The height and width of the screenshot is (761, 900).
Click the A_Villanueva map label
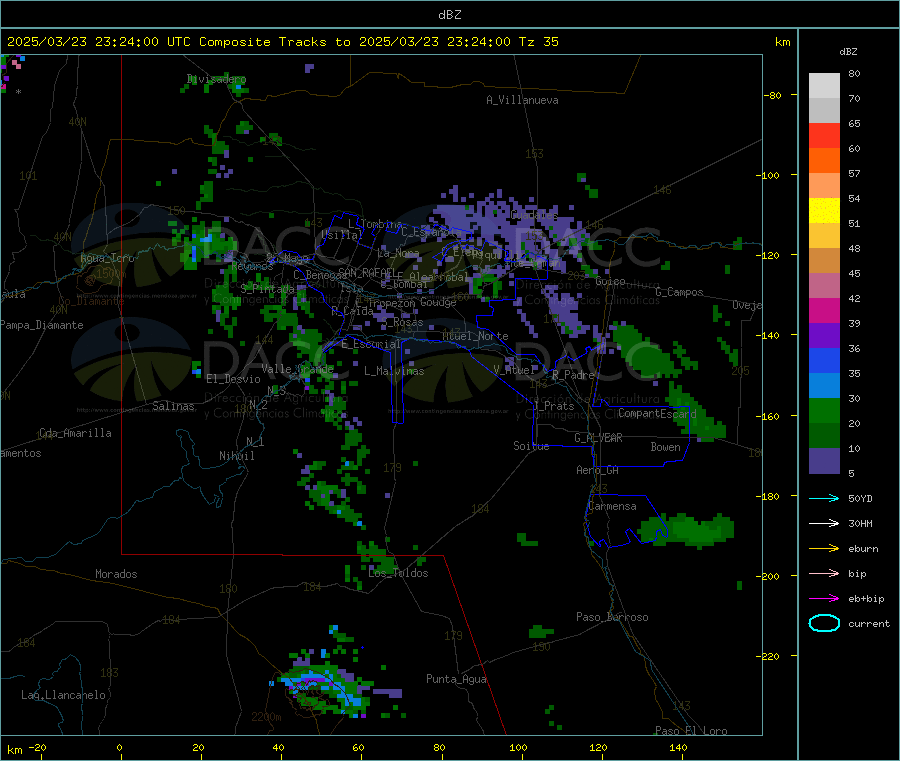522,100
